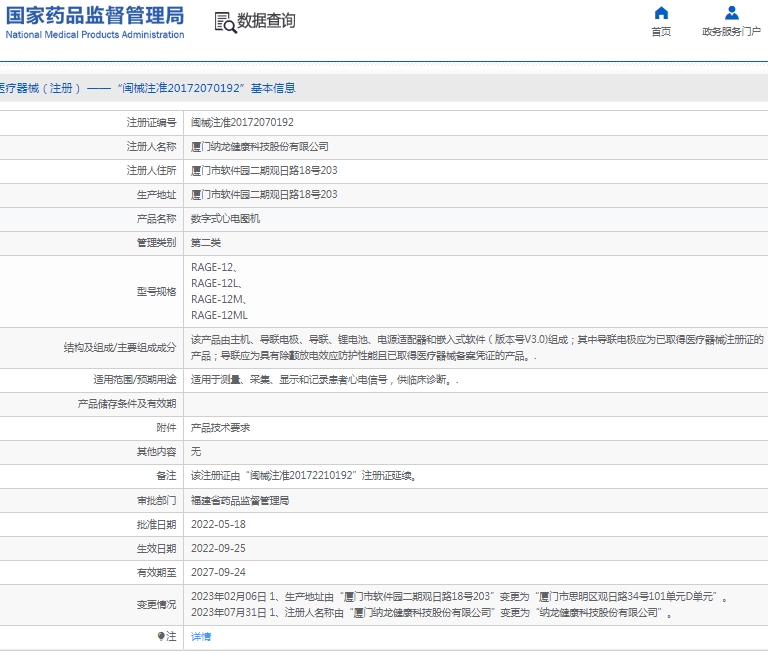Select model RAGE-12、 first line

pyautogui.click(x=214, y=267)
